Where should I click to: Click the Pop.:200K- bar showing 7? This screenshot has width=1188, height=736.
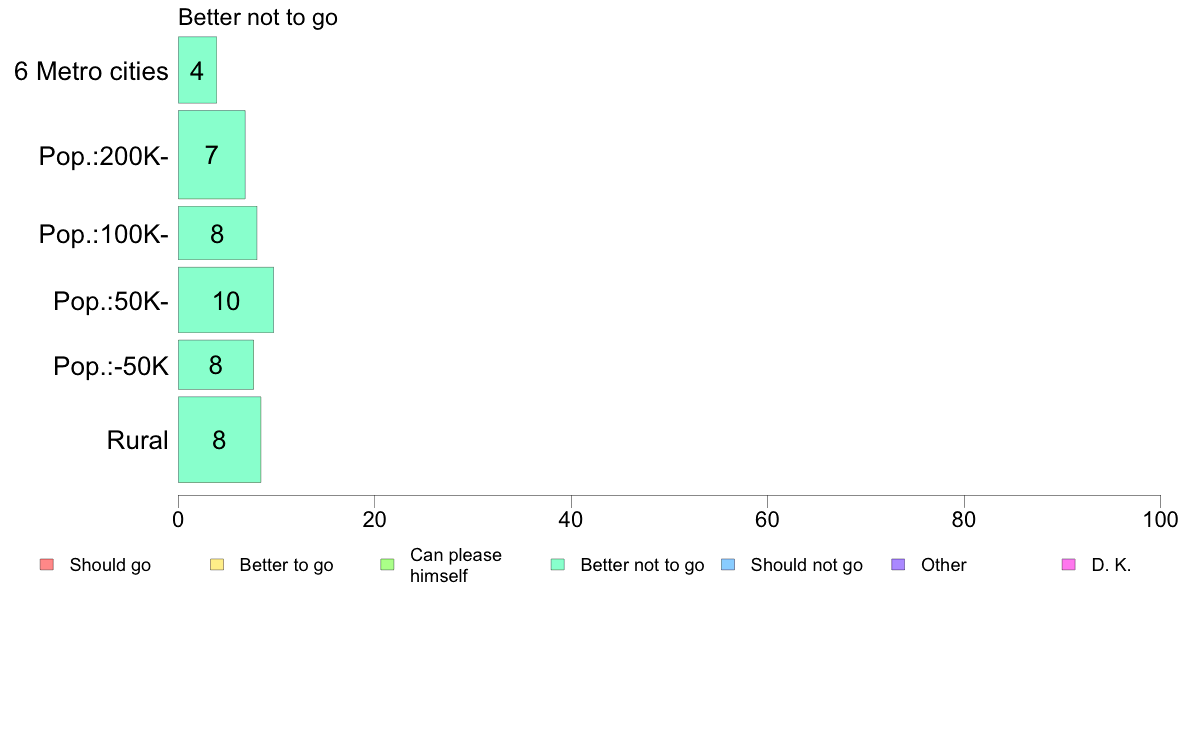pos(211,155)
